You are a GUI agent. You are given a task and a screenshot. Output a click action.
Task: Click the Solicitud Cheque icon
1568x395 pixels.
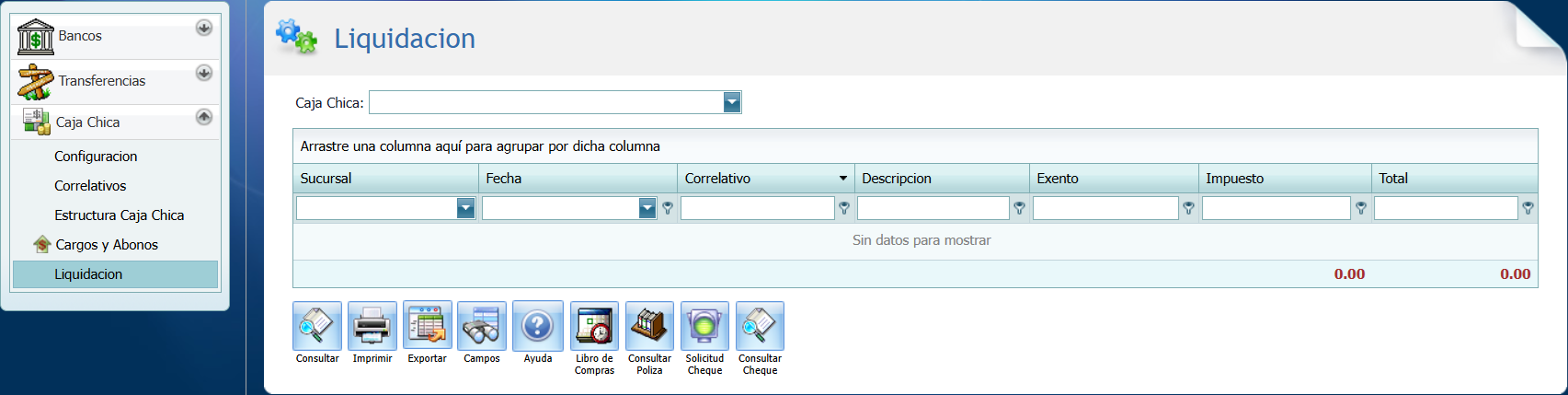click(704, 326)
